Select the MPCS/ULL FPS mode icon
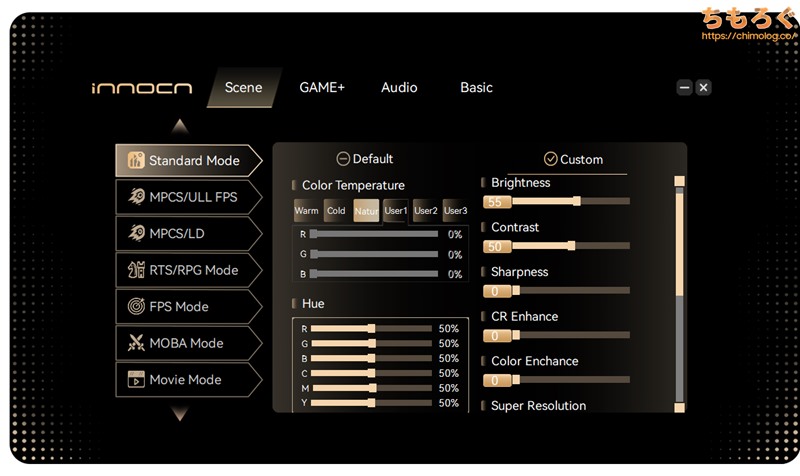 [134, 197]
